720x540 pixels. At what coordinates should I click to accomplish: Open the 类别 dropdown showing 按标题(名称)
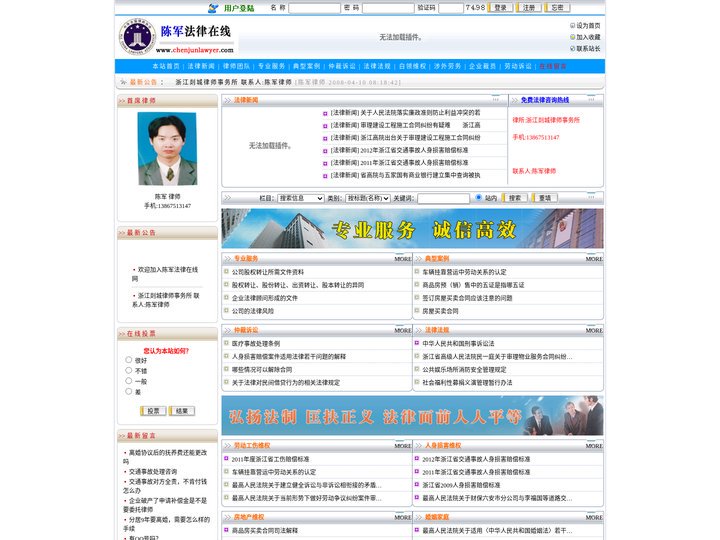coord(368,198)
